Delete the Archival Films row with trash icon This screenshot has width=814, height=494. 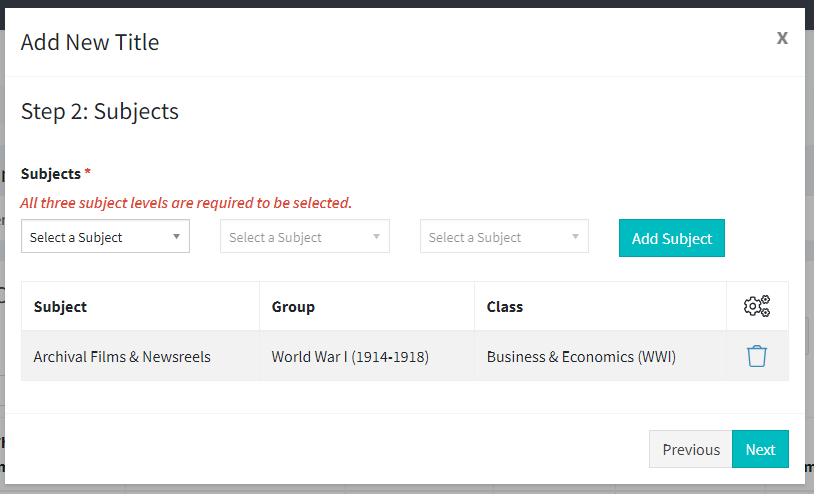[756, 356]
